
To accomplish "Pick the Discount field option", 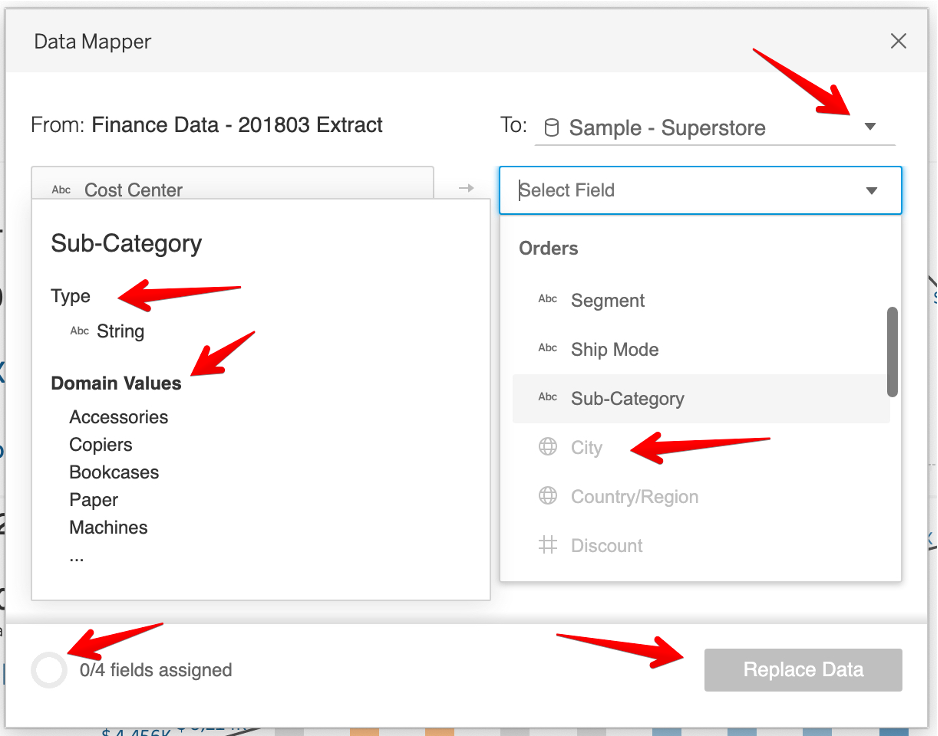I will (x=701, y=546).
